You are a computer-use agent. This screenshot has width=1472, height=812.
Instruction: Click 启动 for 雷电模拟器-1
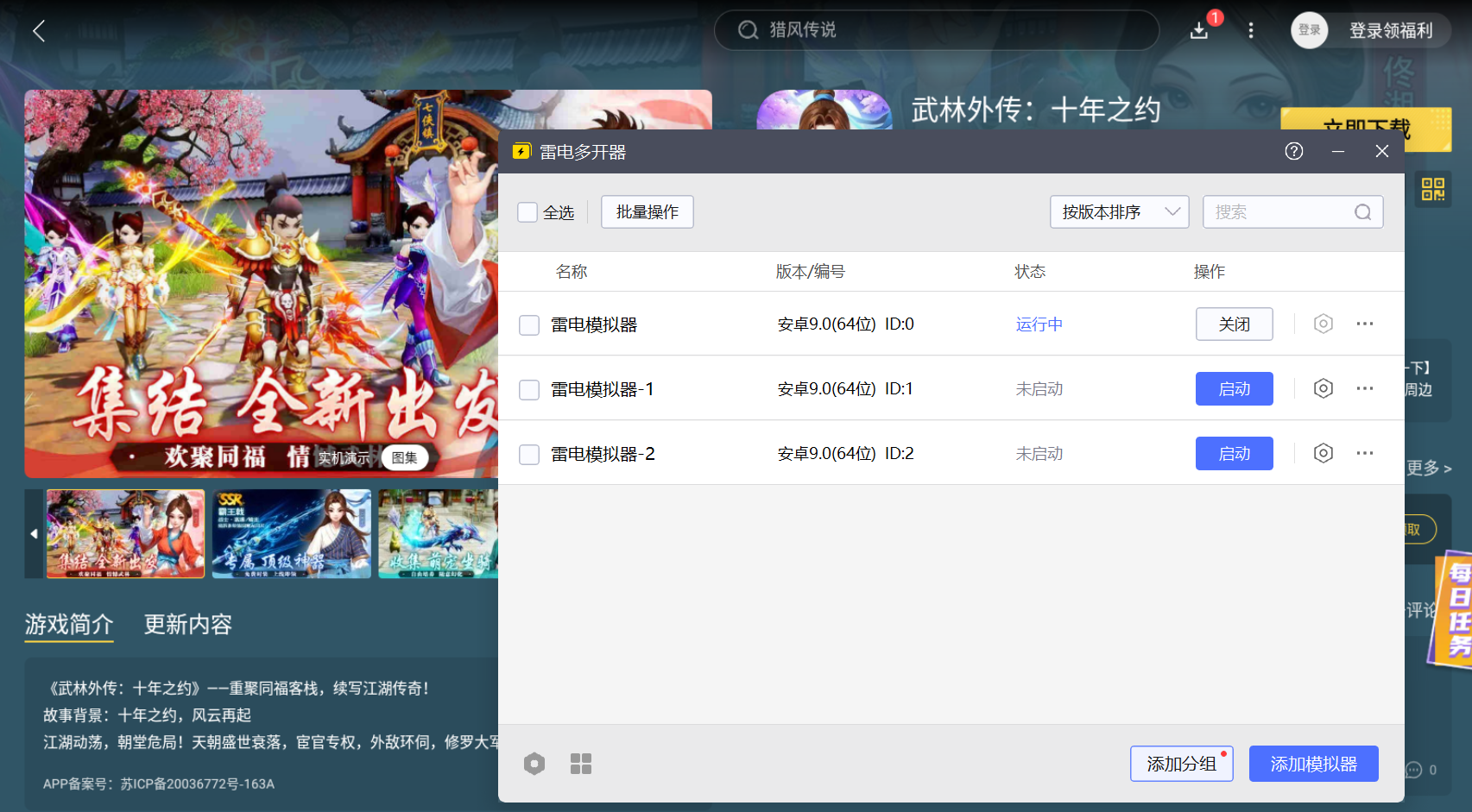(1234, 388)
